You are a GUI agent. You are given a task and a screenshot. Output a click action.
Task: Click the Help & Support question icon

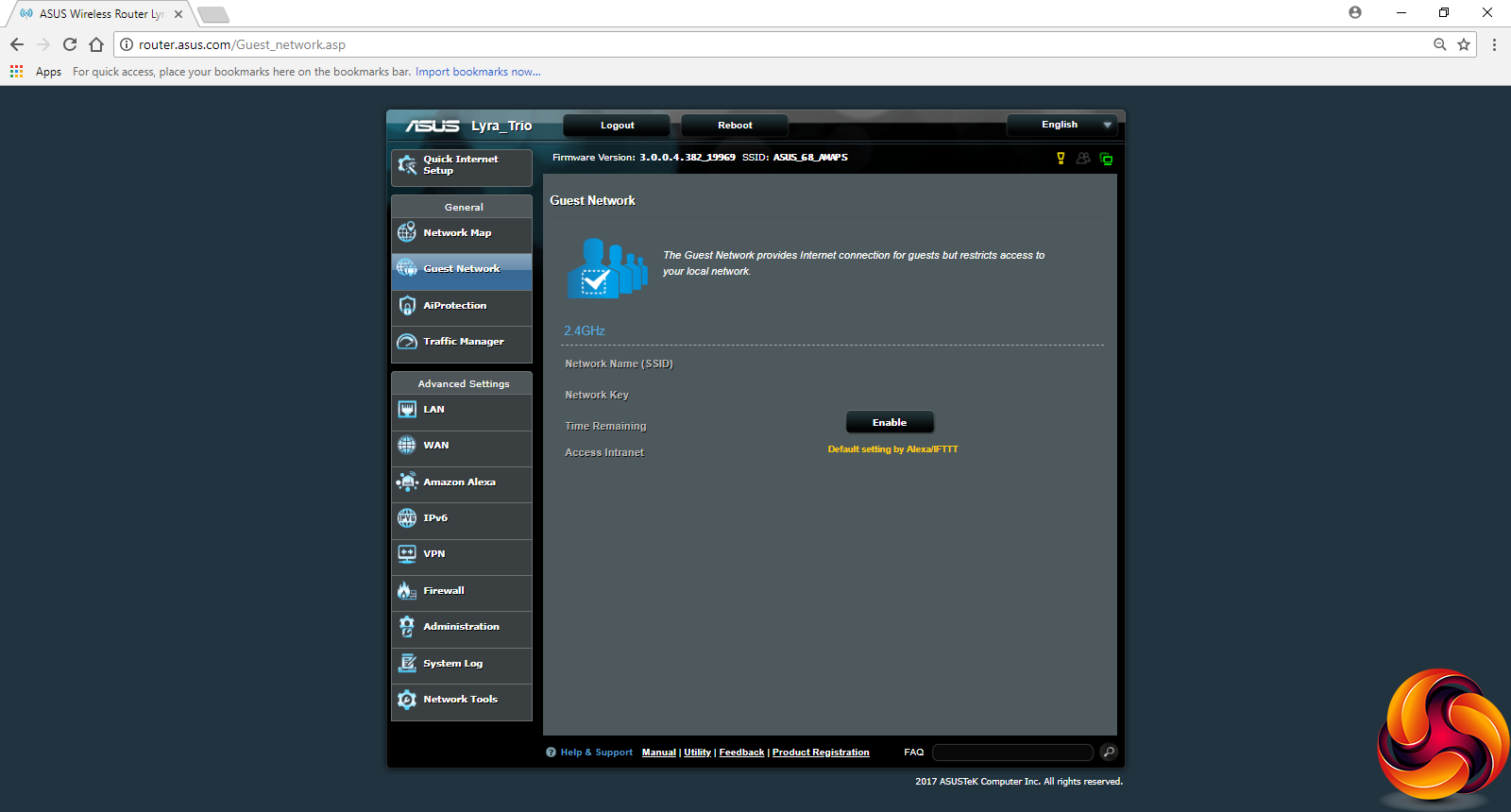pos(551,753)
